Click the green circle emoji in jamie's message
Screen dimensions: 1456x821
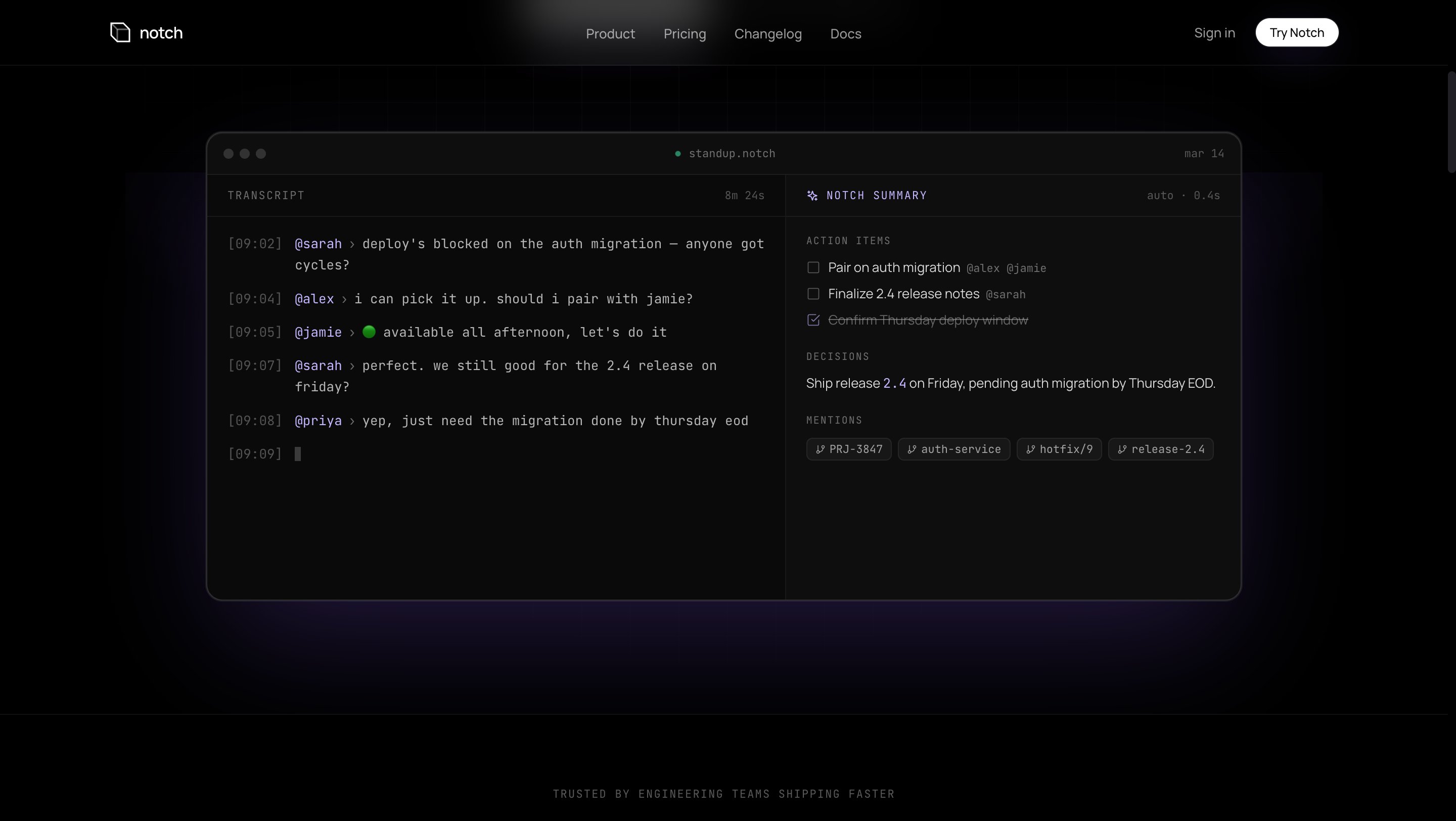[x=369, y=332]
